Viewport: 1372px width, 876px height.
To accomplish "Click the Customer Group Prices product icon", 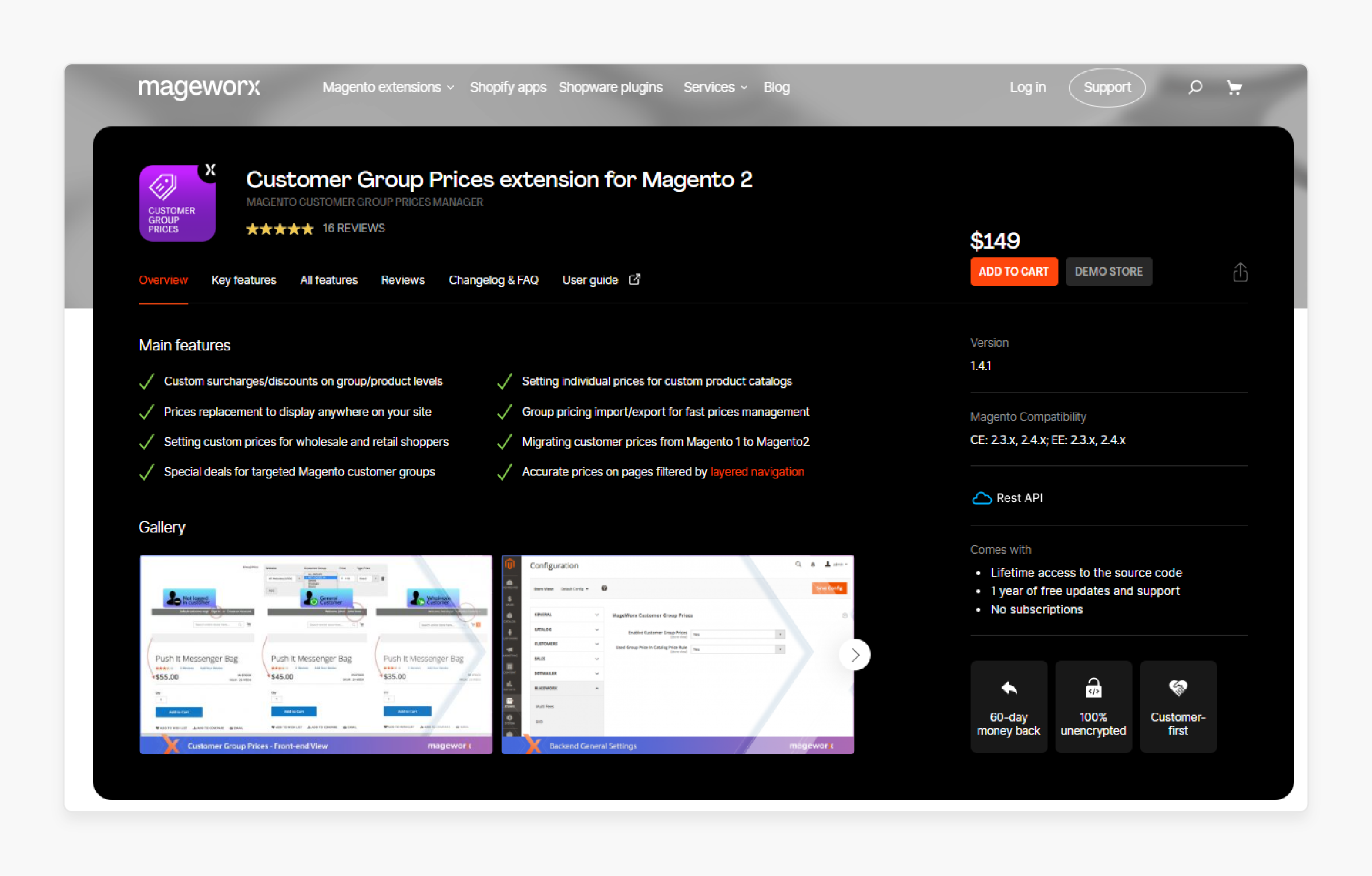I will point(178,203).
